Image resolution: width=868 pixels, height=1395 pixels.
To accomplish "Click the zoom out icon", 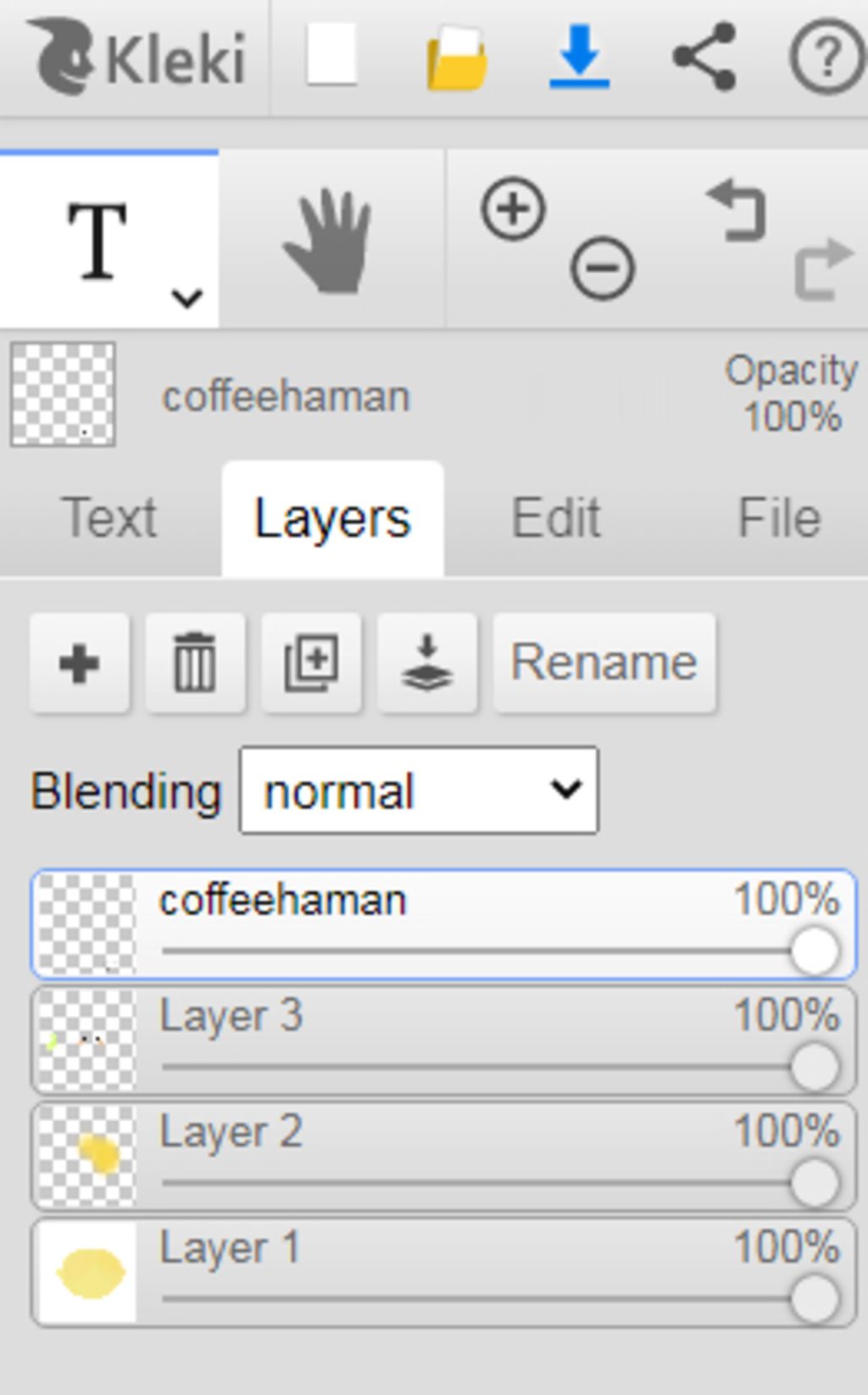I will tap(603, 269).
